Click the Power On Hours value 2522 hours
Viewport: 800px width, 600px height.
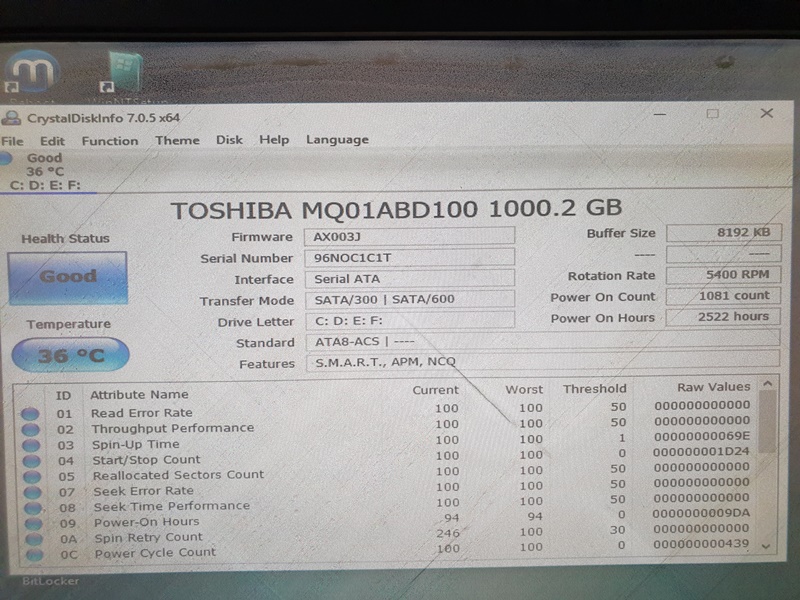[x=723, y=316]
